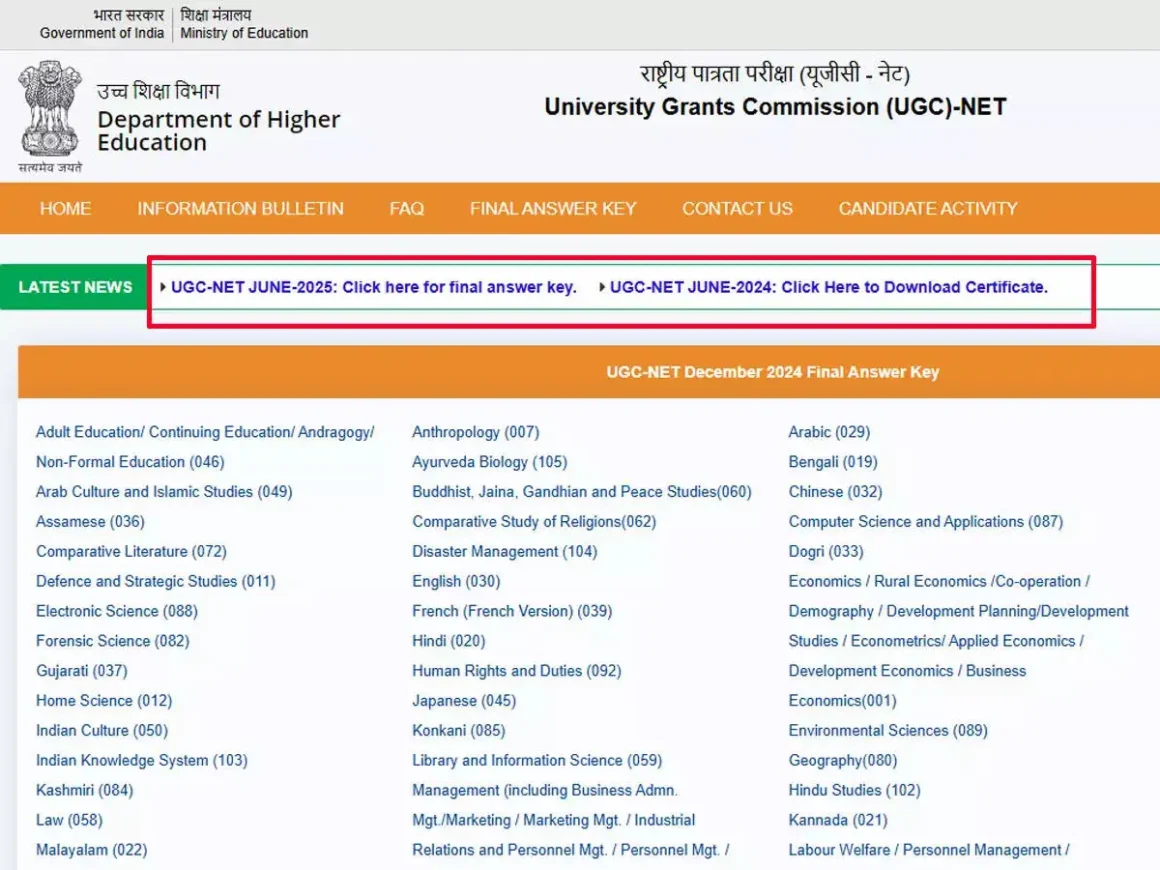The image size is (1160, 870).
Task: Click the Bengali (019) link
Action: pyautogui.click(x=833, y=462)
